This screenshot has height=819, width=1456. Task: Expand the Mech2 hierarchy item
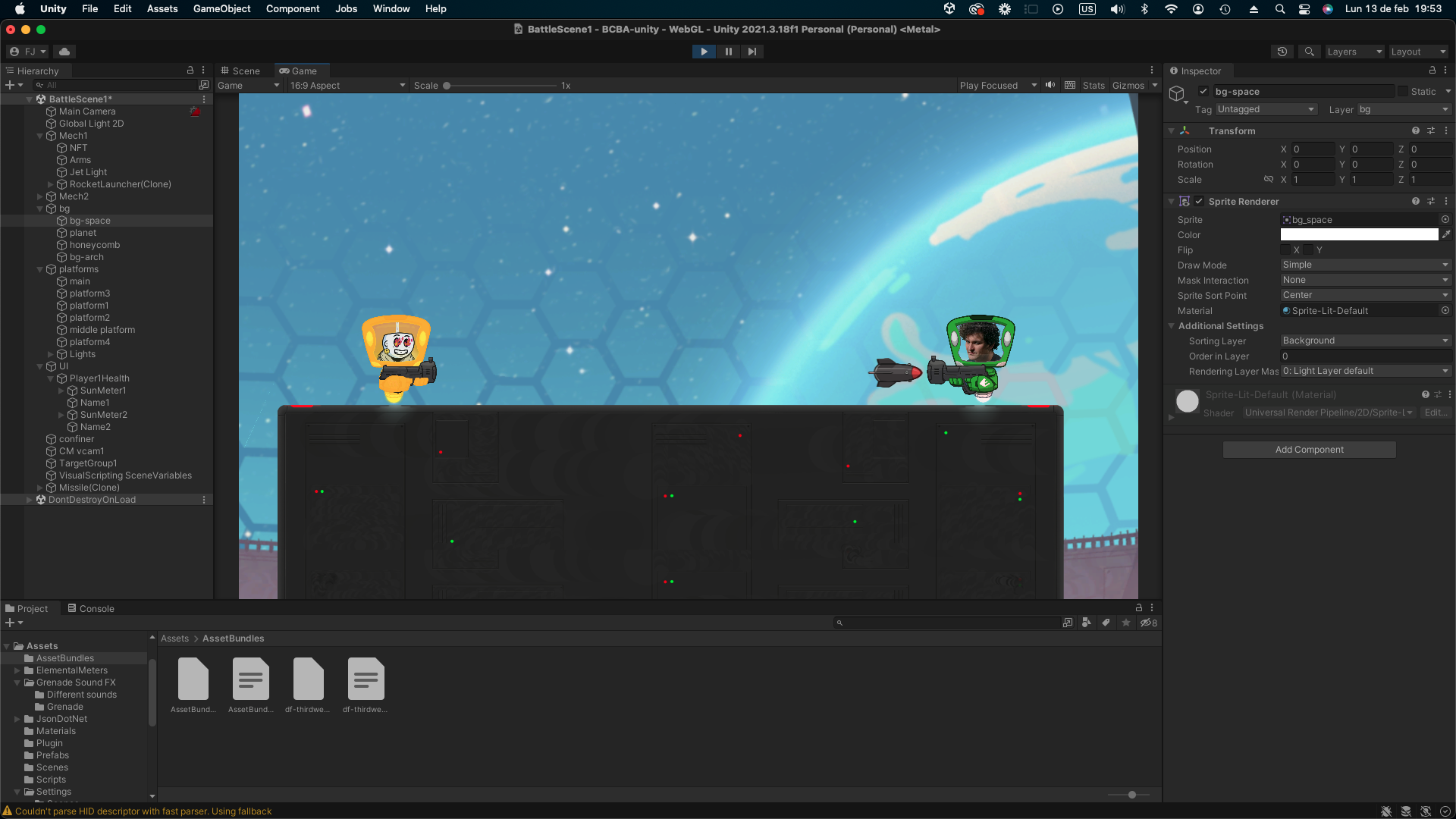pos(40,196)
